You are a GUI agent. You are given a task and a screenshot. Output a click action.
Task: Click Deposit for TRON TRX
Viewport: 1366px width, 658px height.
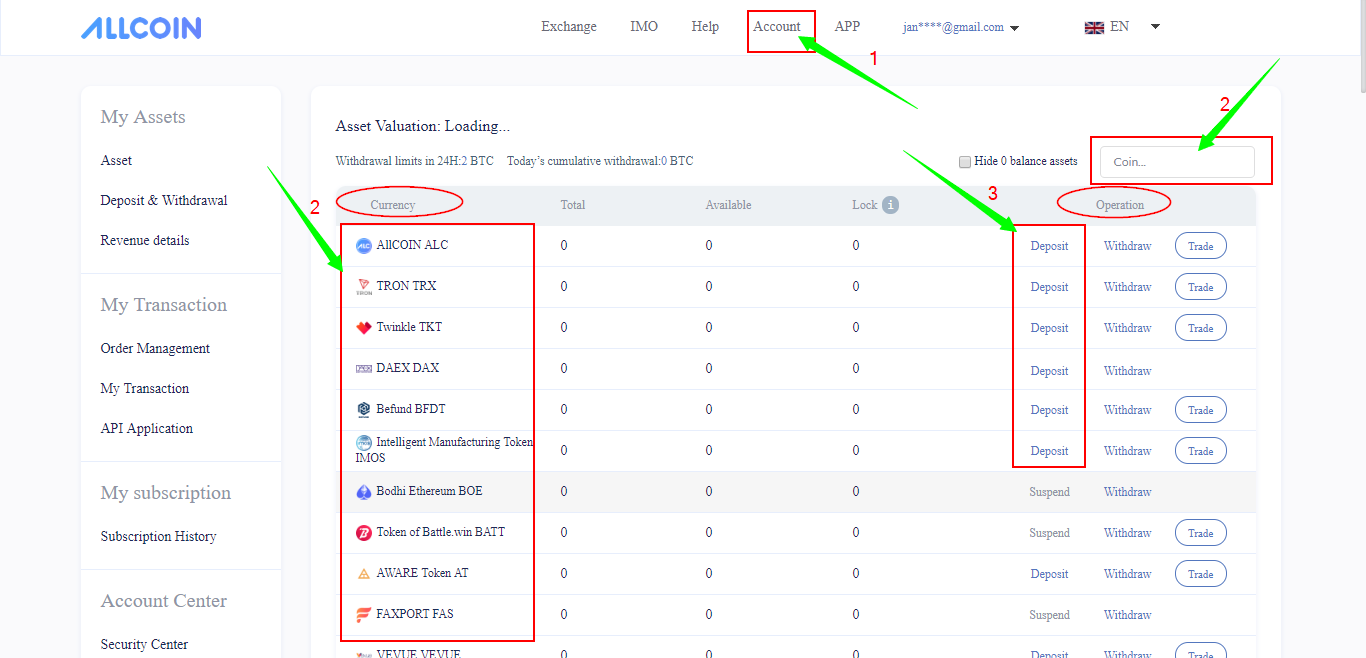click(1050, 287)
